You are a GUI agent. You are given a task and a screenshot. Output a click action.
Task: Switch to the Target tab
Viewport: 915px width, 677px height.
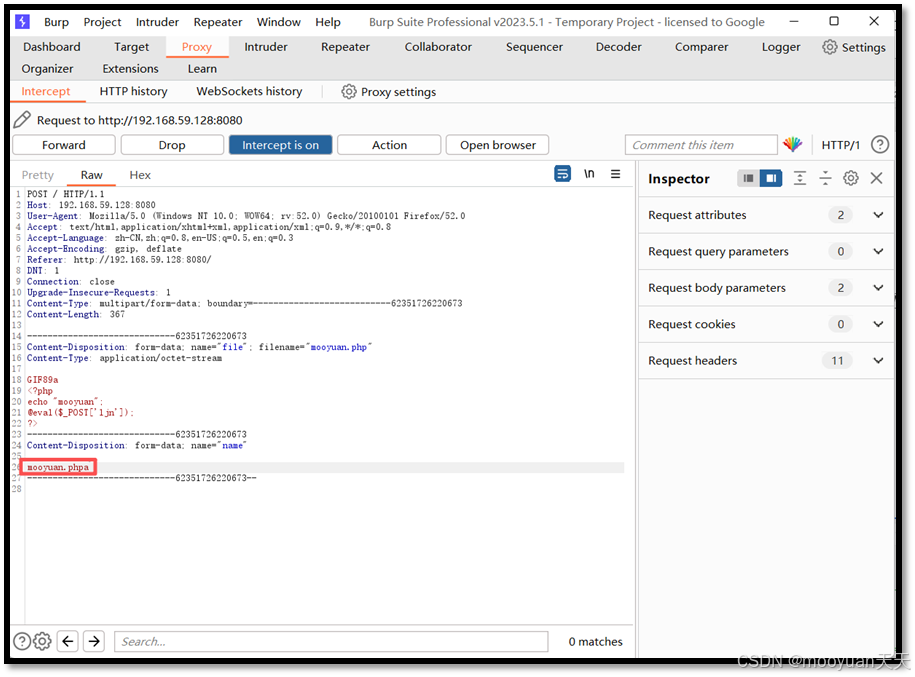point(131,47)
